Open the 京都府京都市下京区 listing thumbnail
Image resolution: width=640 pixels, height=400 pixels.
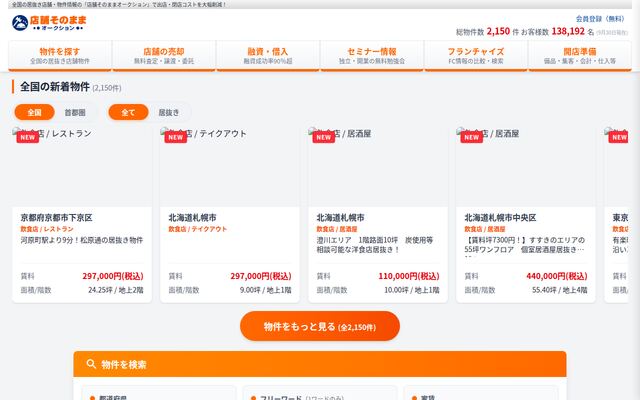[82, 167]
